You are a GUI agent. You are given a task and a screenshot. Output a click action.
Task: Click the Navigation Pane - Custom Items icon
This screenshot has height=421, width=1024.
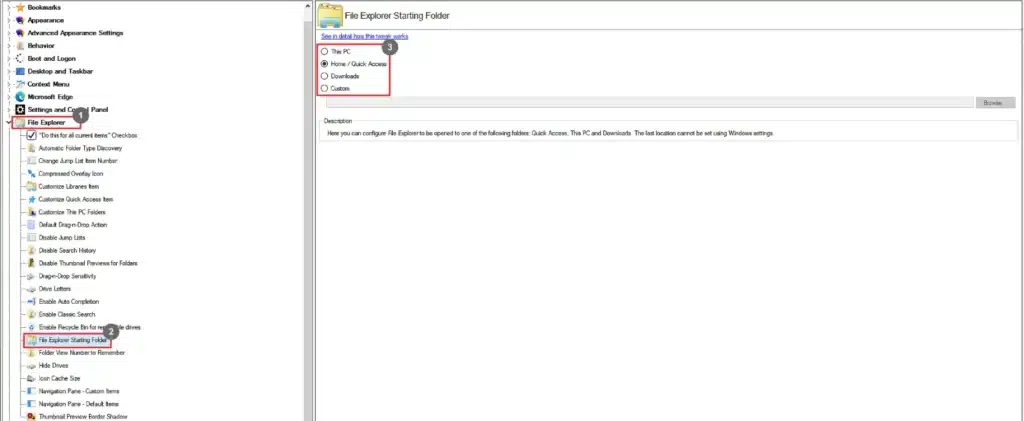31,391
